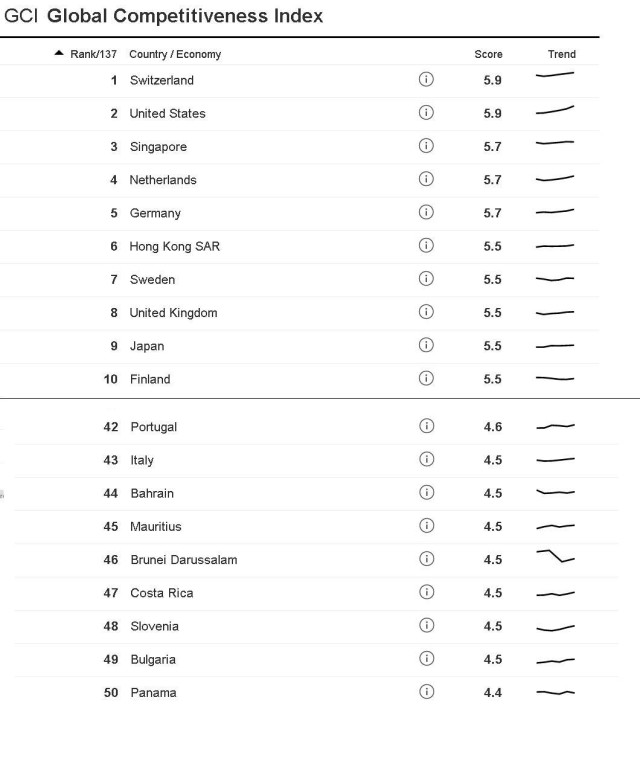Click the trend sparkline for Sweden

[555, 279]
